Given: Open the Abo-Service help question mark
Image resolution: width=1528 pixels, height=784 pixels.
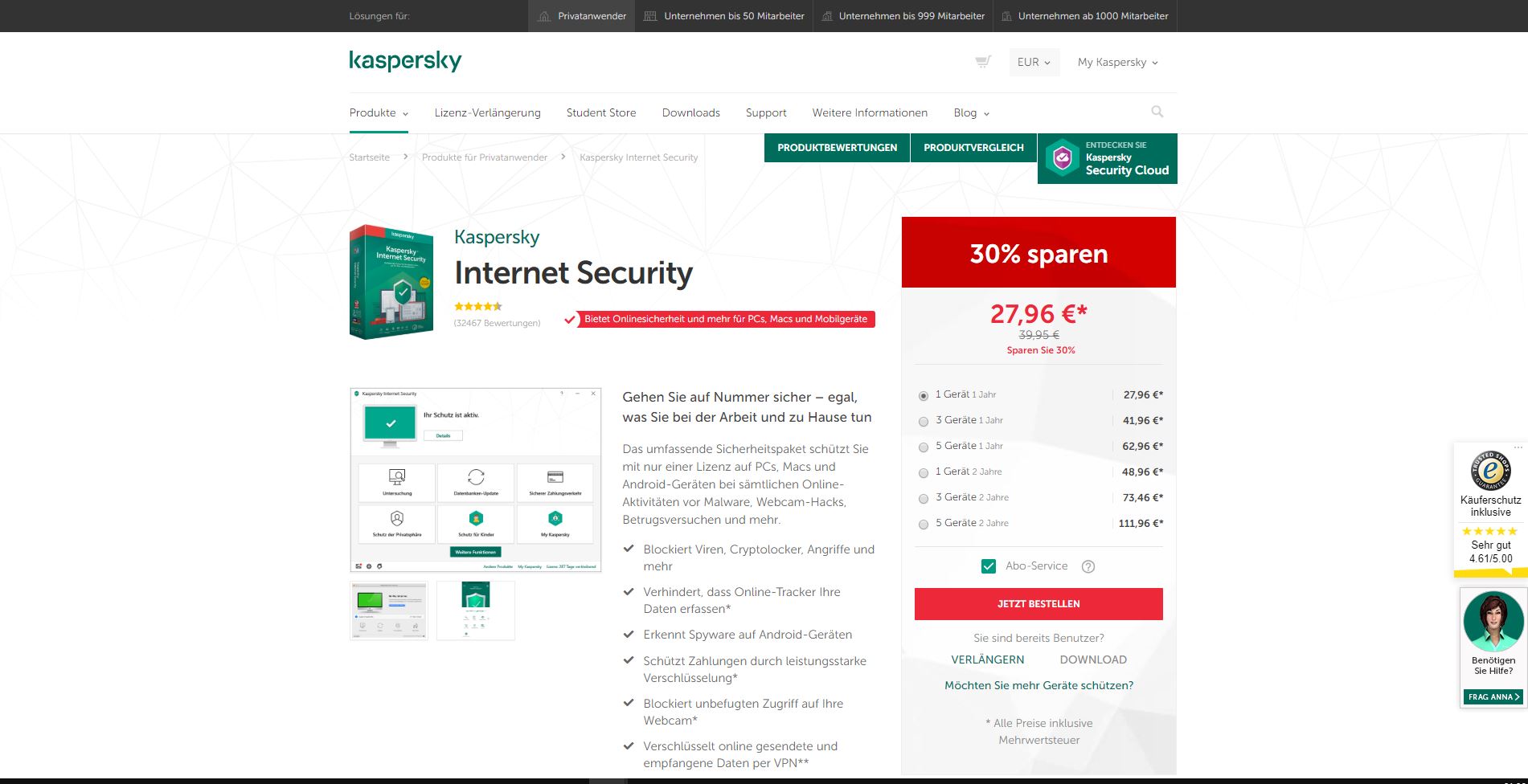Looking at the screenshot, I should coord(1088,566).
